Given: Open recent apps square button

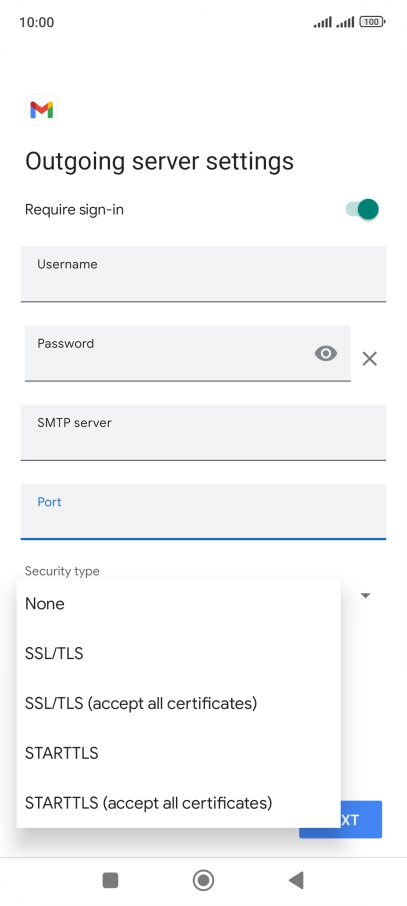Looking at the screenshot, I should tap(110, 880).
